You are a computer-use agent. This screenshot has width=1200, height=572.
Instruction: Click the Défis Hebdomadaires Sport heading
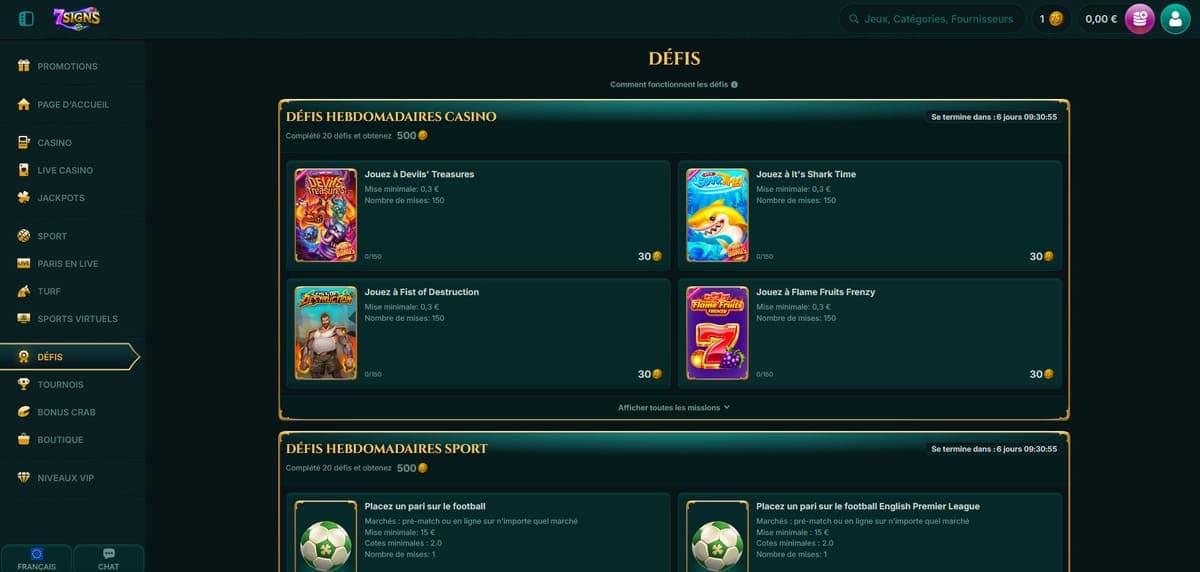[387, 449]
